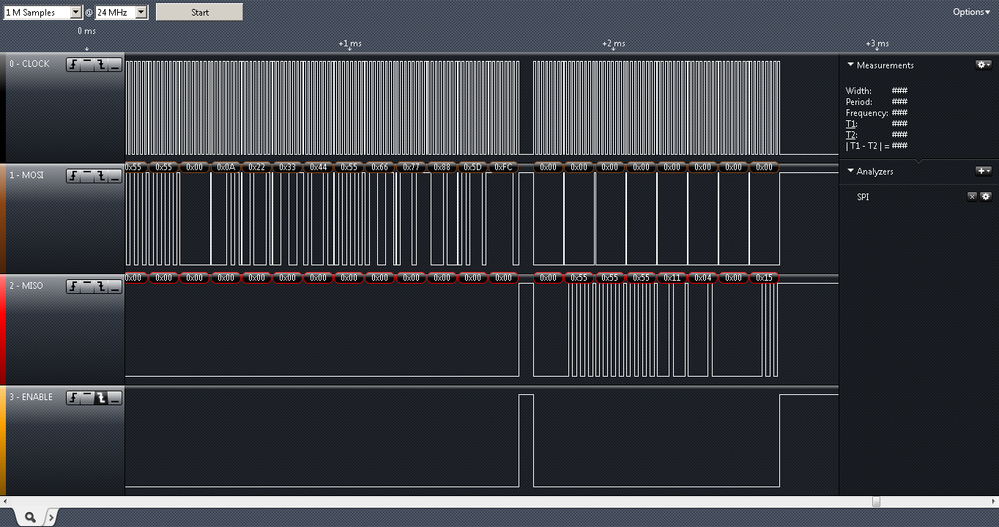Click the 3 - ENABLE channel label

31,396
